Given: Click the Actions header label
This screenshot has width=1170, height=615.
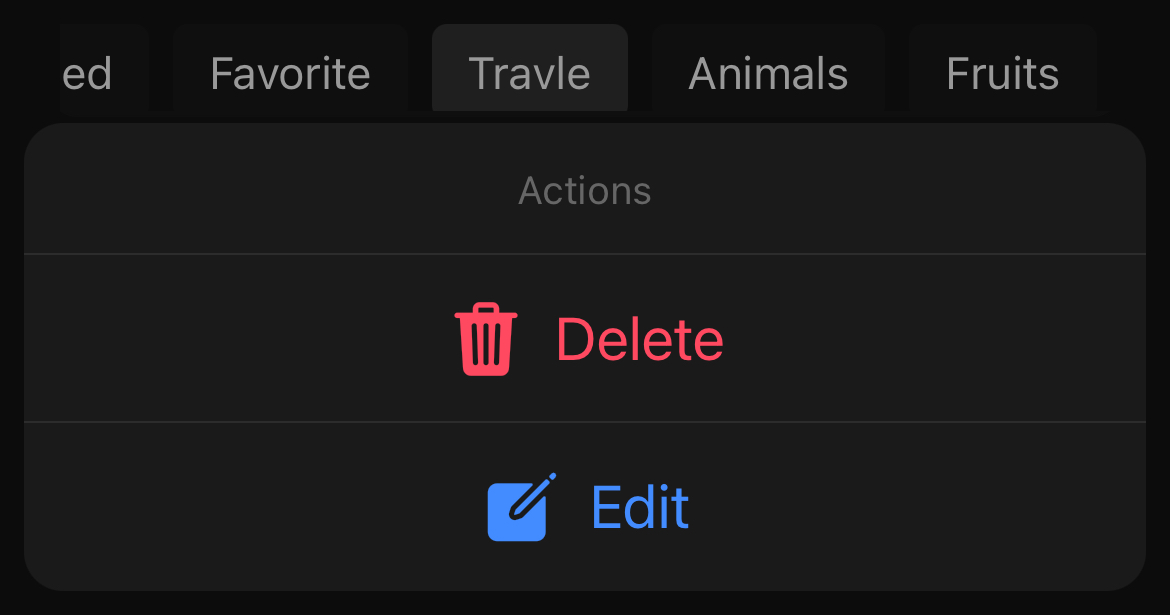Looking at the screenshot, I should pyautogui.click(x=585, y=190).
